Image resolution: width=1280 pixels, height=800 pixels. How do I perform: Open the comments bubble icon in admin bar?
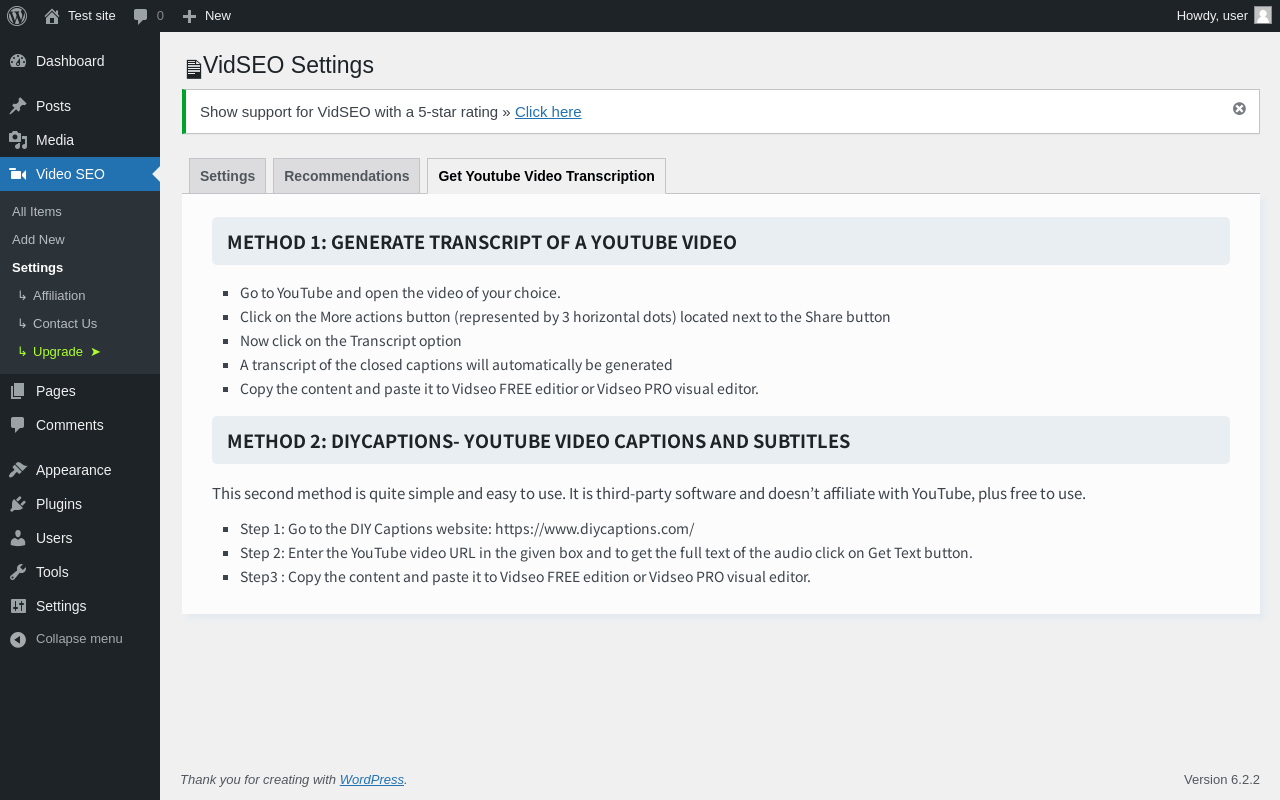click(x=141, y=16)
